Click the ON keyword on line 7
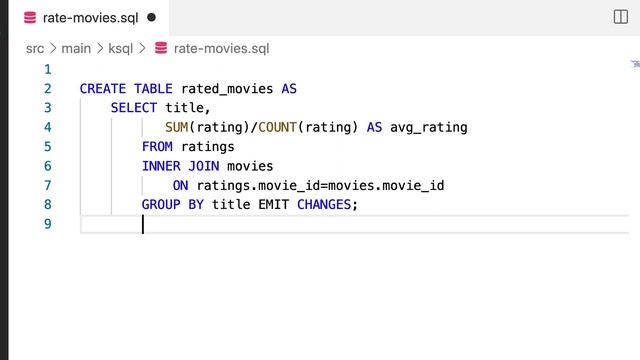This screenshot has width=640, height=360. point(180,185)
